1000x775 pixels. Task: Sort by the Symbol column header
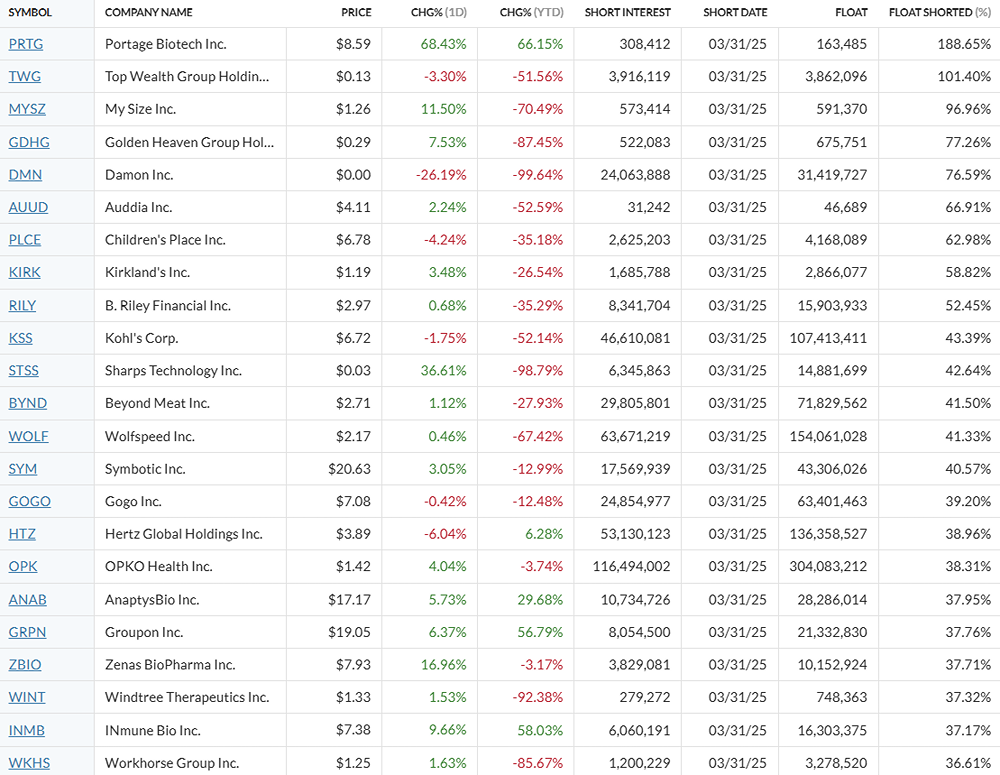click(30, 12)
